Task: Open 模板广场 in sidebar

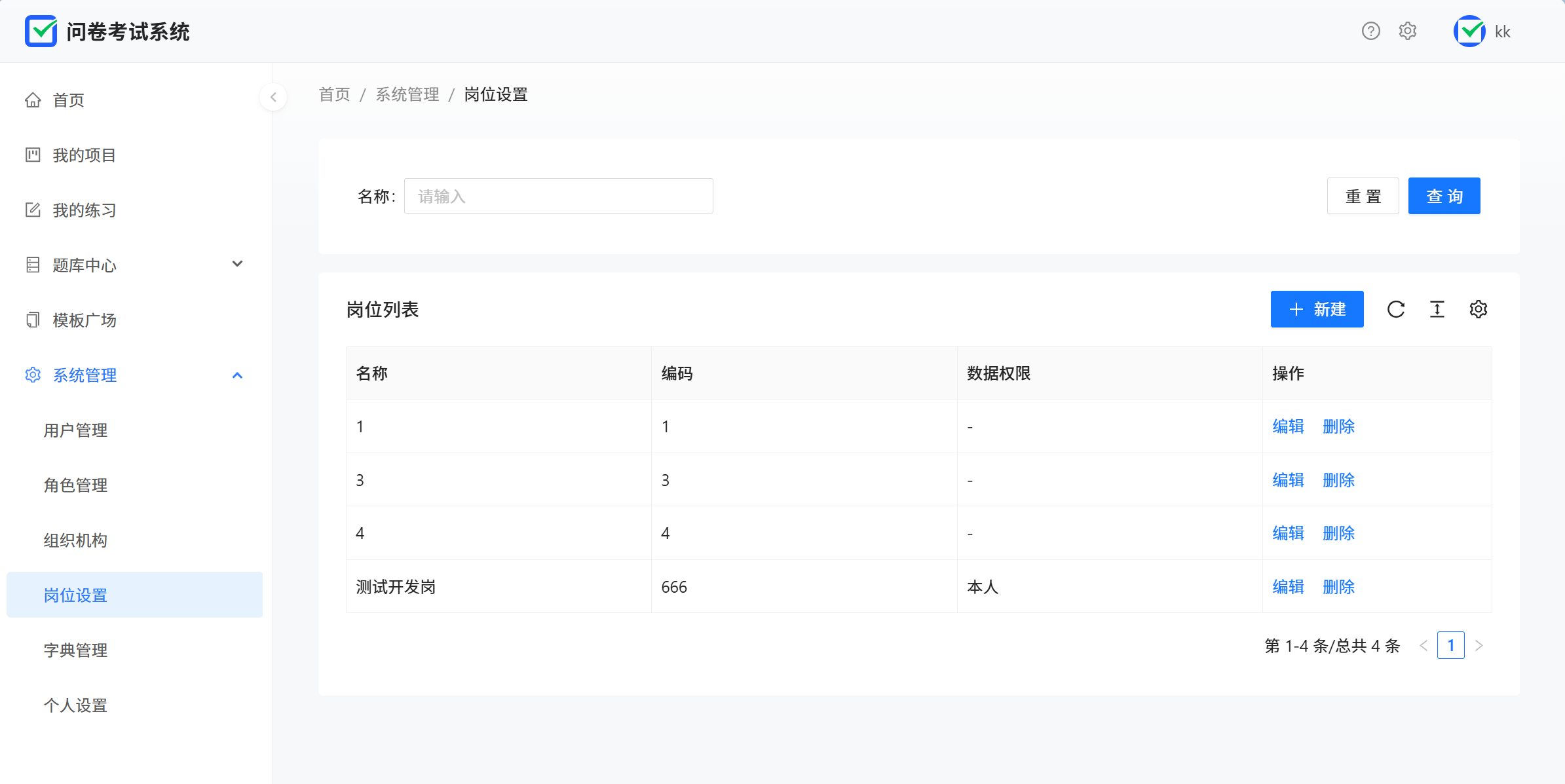Action: [84, 320]
